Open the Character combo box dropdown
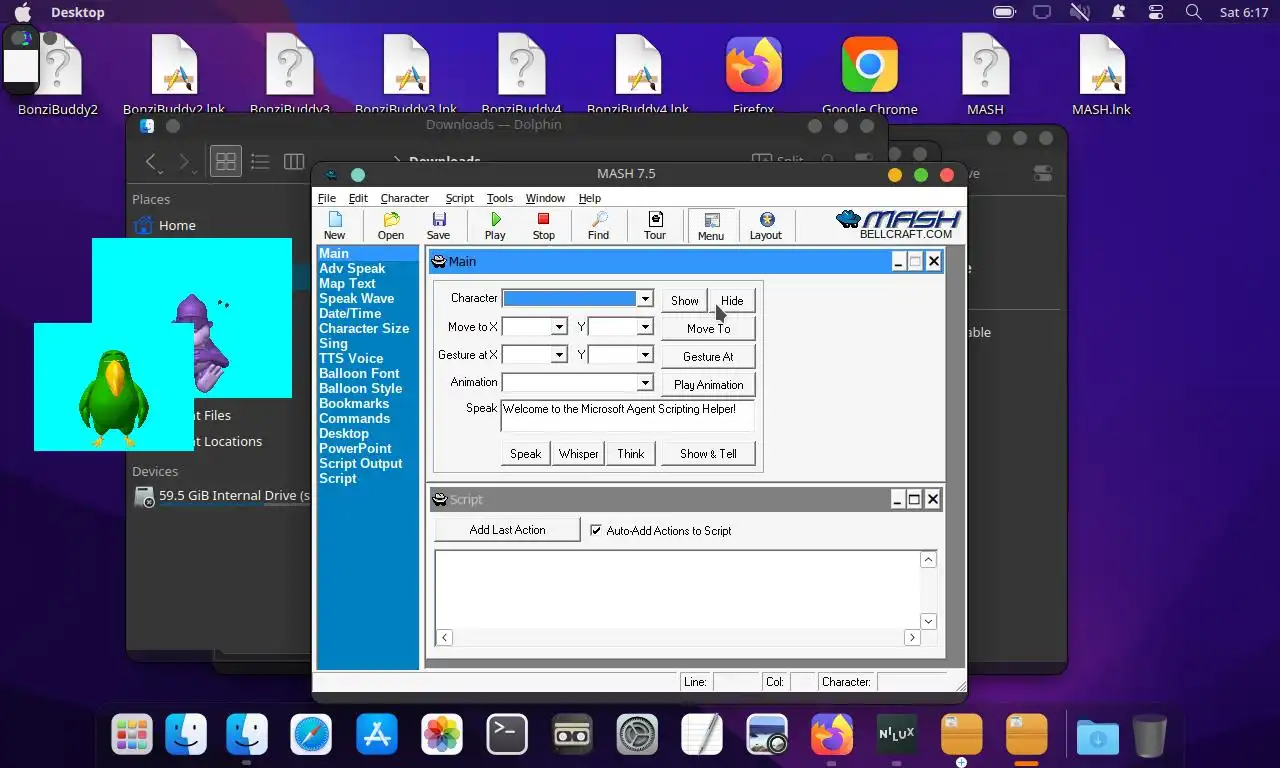 point(645,299)
